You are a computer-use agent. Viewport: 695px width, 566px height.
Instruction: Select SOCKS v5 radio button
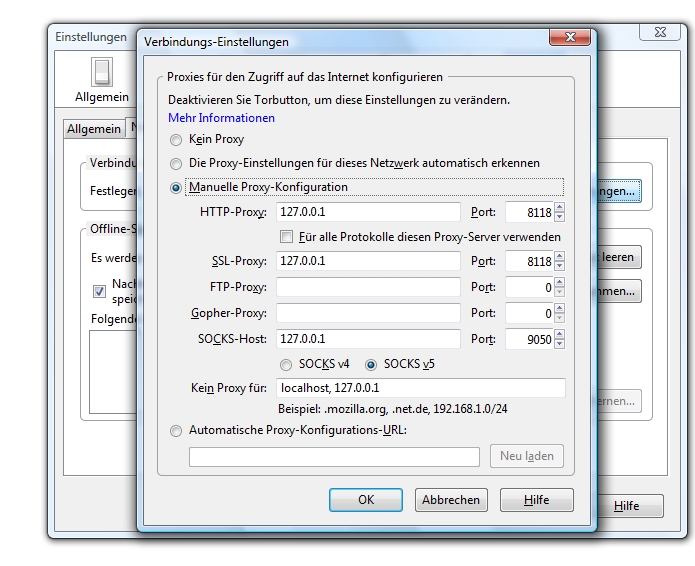pyautogui.click(x=371, y=365)
